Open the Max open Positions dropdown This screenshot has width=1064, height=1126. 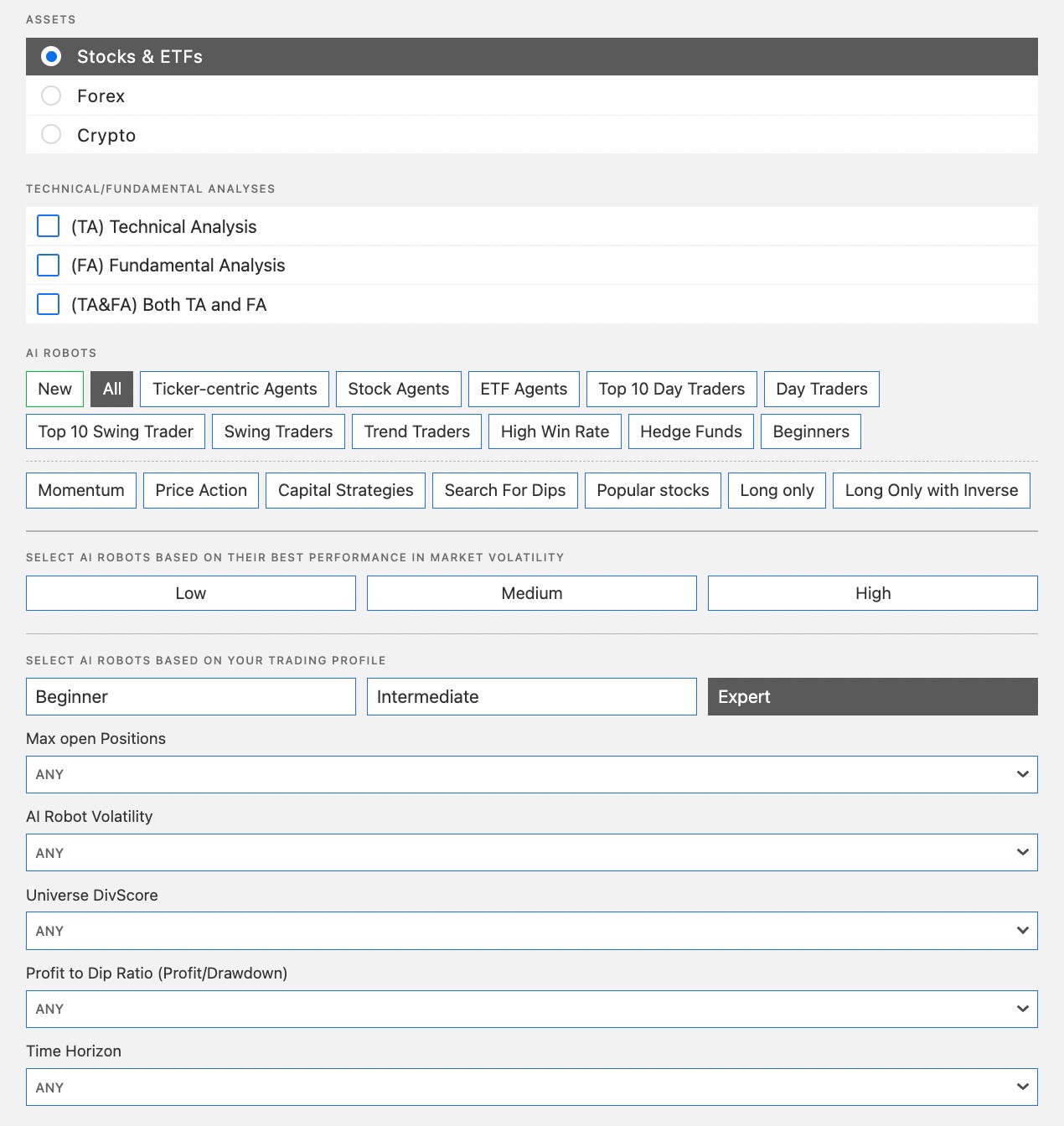point(531,774)
